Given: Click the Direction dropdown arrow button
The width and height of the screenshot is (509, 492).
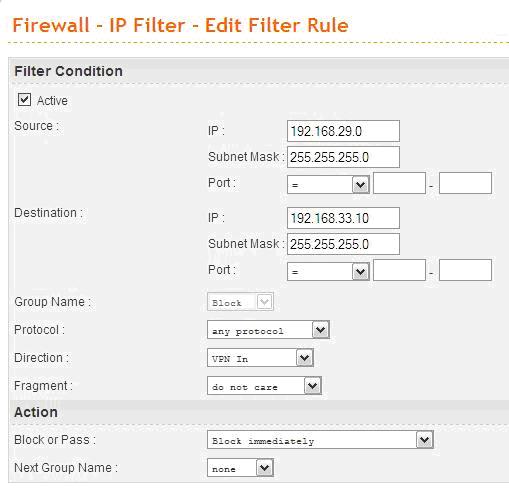Looking at the screenshot, I should tap(305, 358).
